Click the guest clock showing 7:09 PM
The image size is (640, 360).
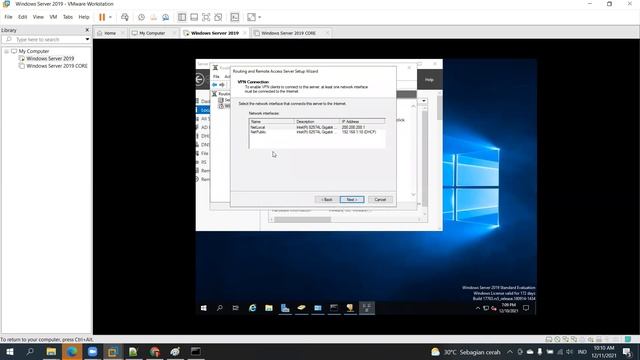tap(509, 308)
